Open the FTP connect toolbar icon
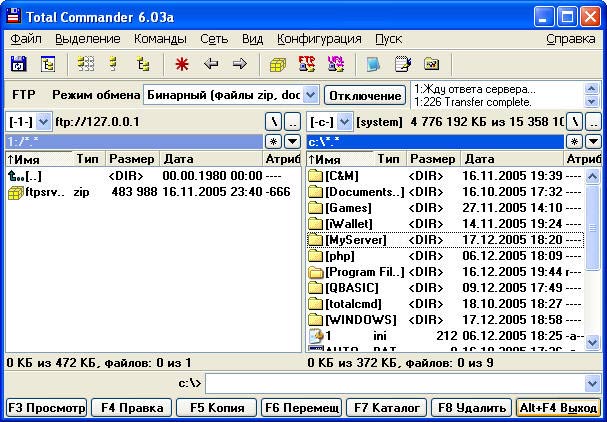 pyautogui.click(x=307, y=64)
